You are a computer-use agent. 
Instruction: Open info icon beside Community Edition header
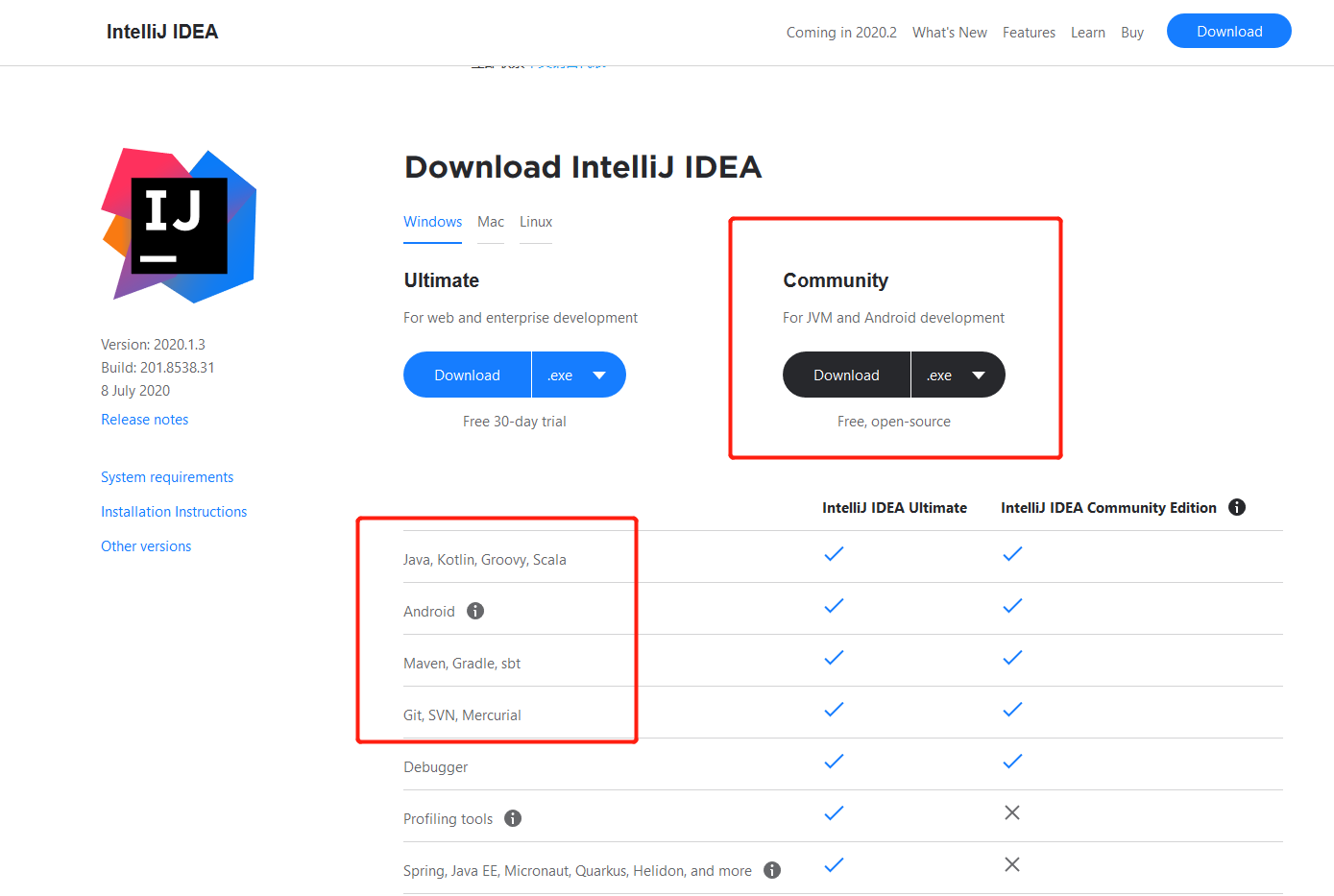(x=1237, y=507)
